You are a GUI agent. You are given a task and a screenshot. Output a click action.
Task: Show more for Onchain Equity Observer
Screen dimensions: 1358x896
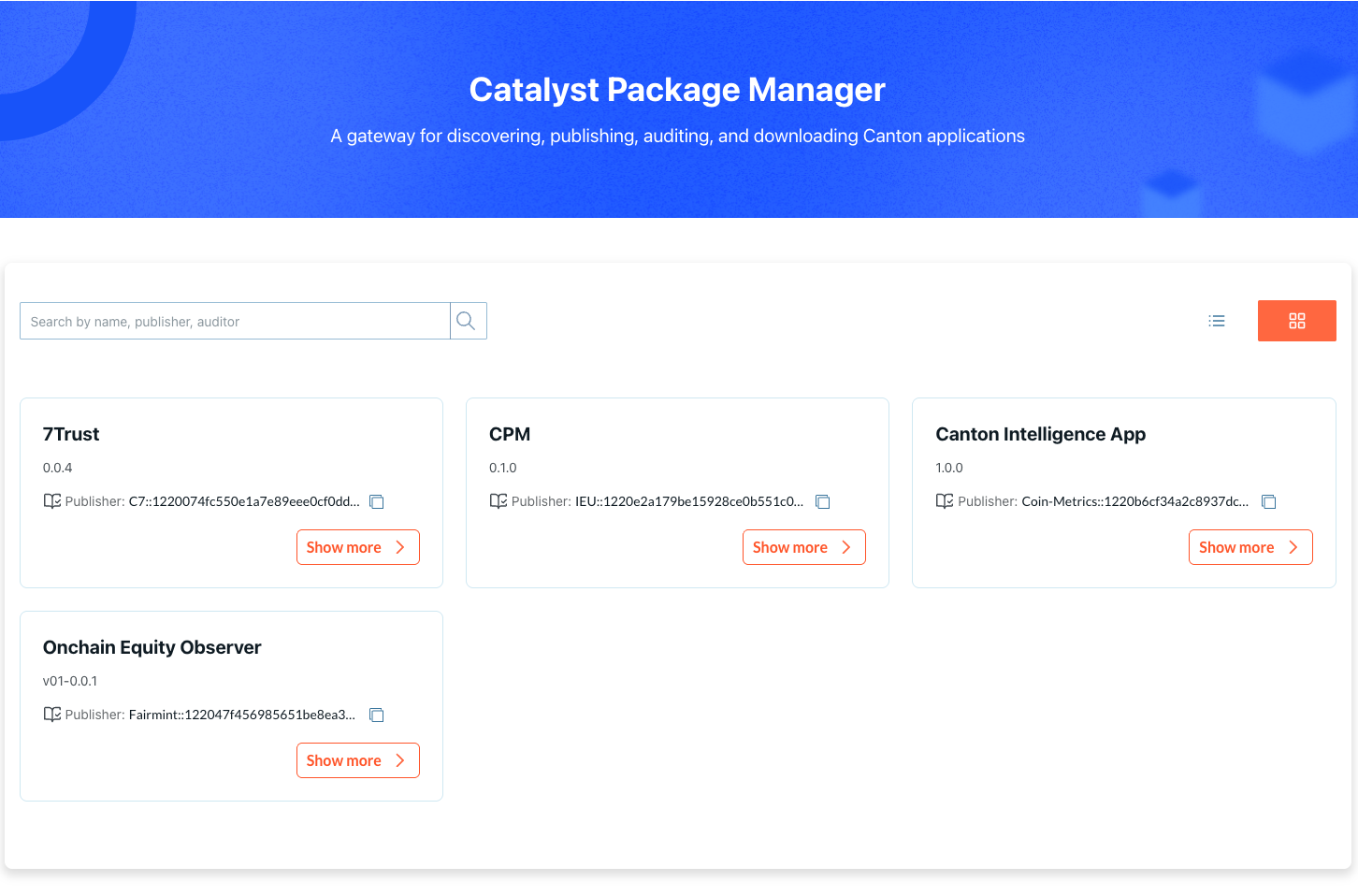(x=357, y=760)
